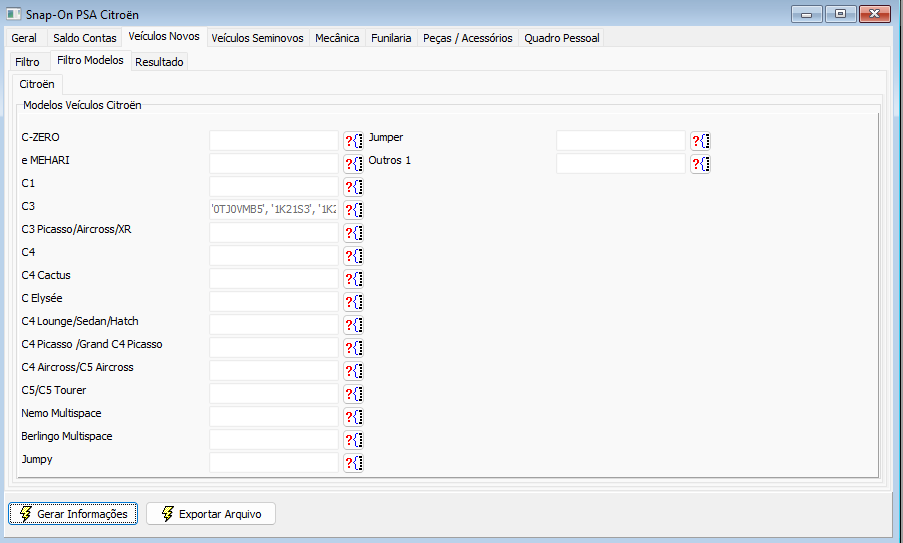Open lookup icon for C5/C5 Tourer
The width and height of the screenshot is (903, 543).
[x=354, y=394]
